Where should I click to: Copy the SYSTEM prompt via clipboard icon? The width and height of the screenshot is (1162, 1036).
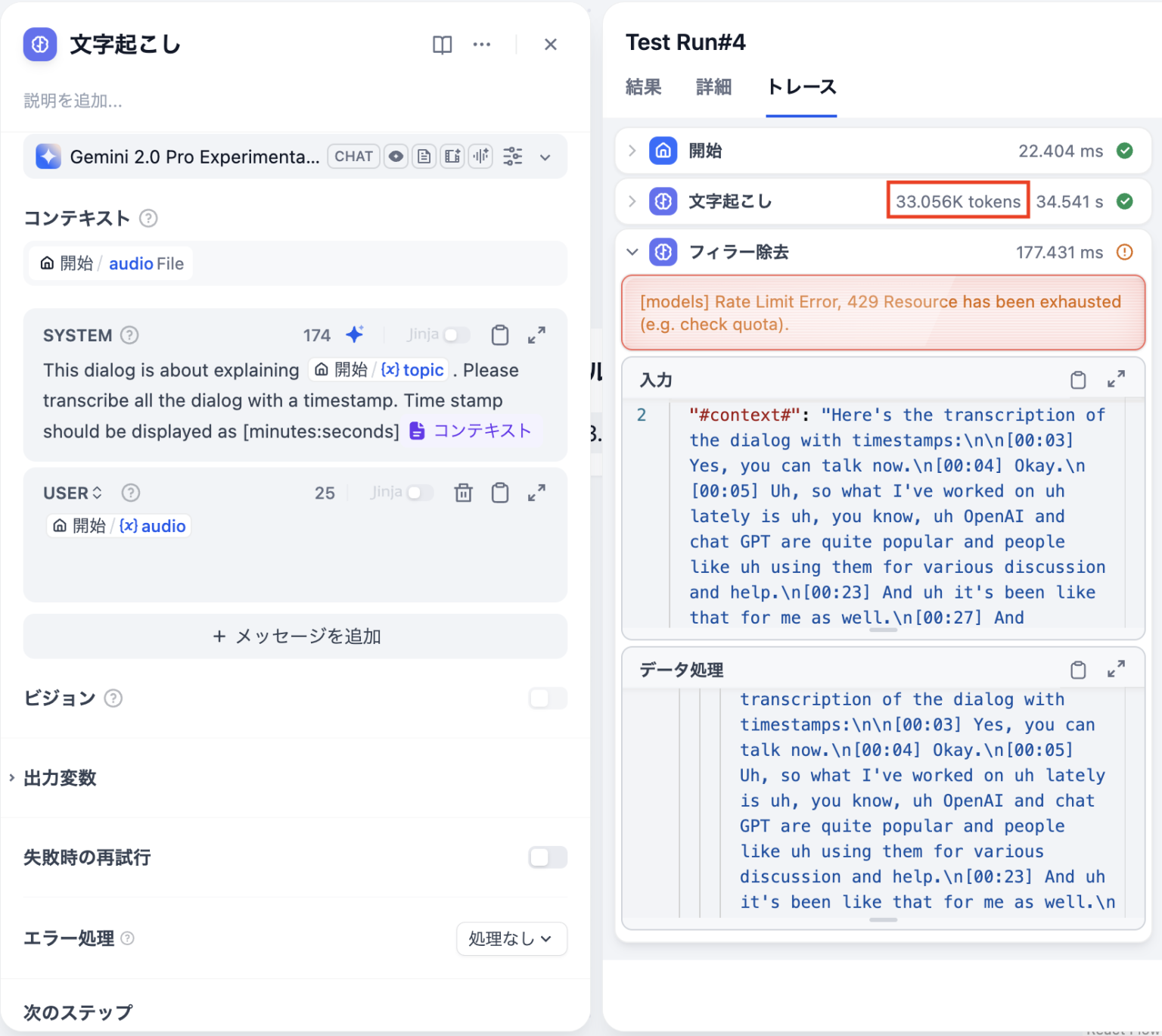[500, 334]
